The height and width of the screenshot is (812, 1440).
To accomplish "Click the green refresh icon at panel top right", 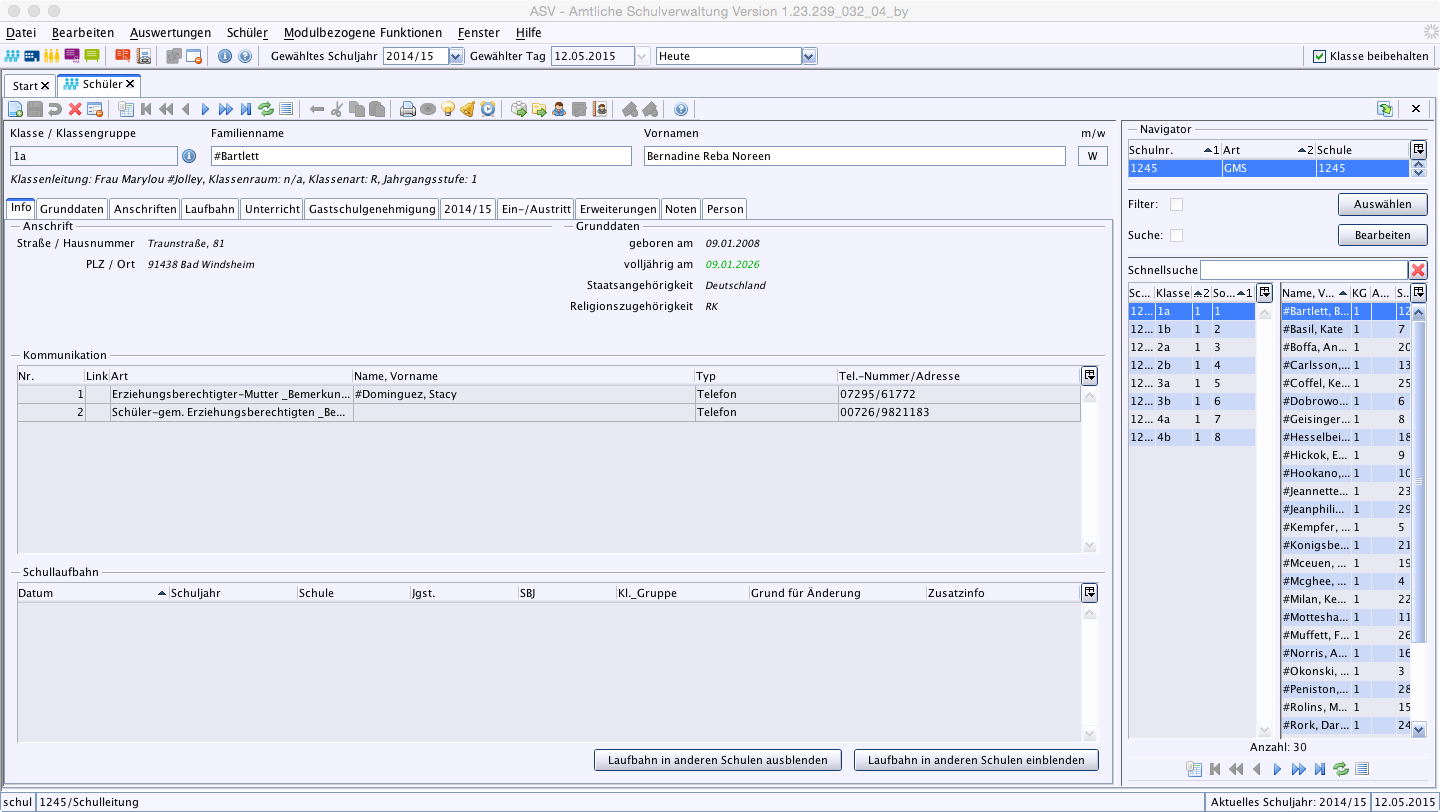I will [x=1385, y=108].
